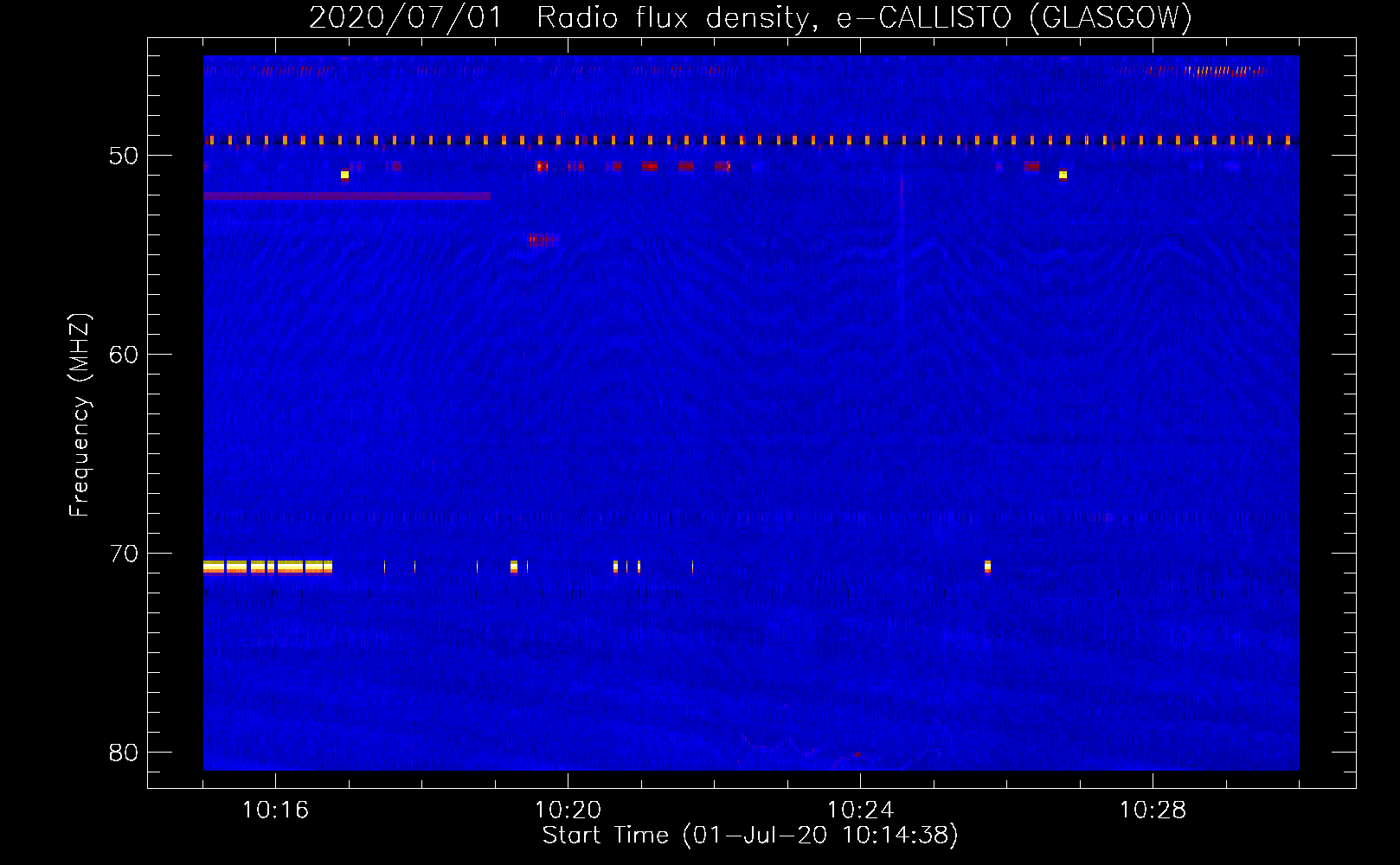Viewport: 1400px width, 865px height.
Task: Click the long purple horizontal band near 52 MHz
Action: coord(347,196)
